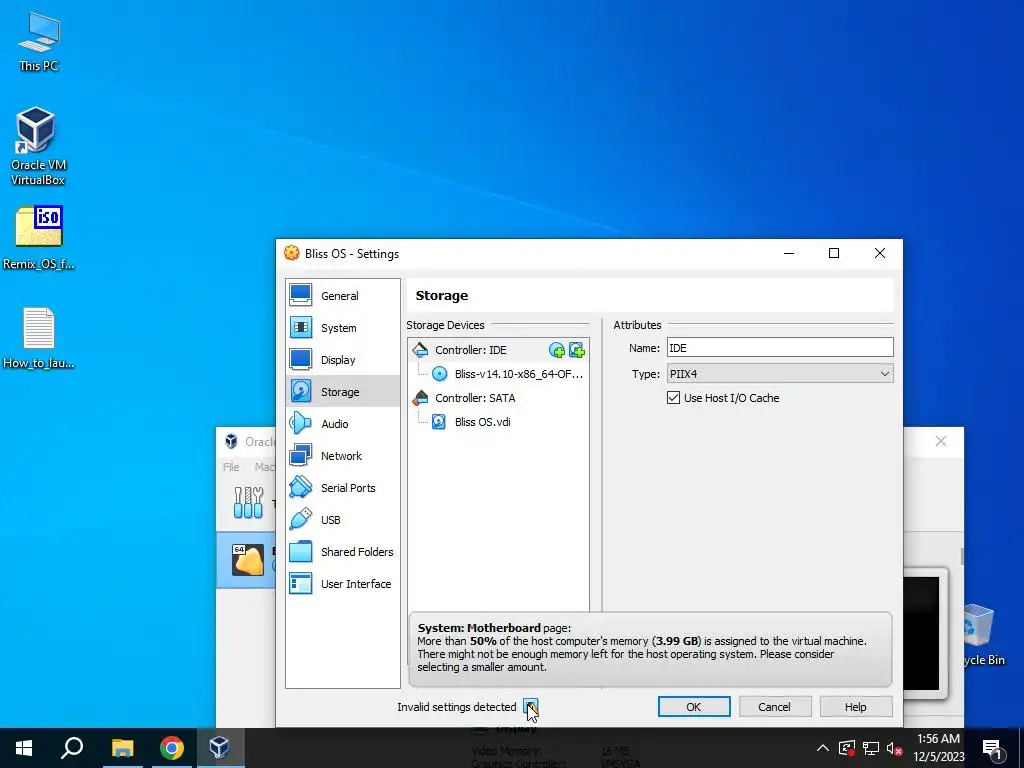Click the Oracle VM VirtualBox desktop shortcut
Screen dimensions: 1024x768
coord(37,146)
